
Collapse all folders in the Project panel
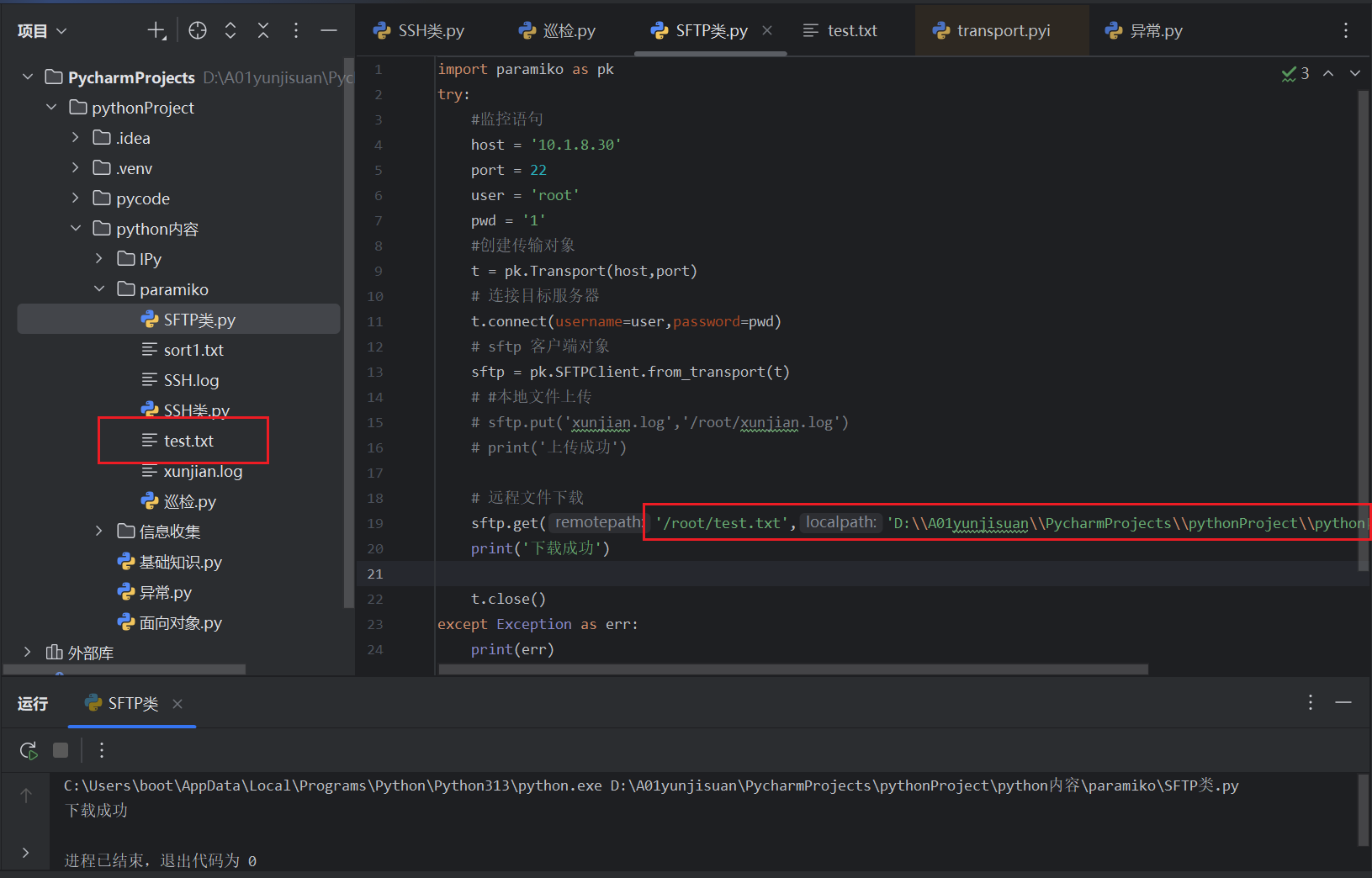[263, 30]
